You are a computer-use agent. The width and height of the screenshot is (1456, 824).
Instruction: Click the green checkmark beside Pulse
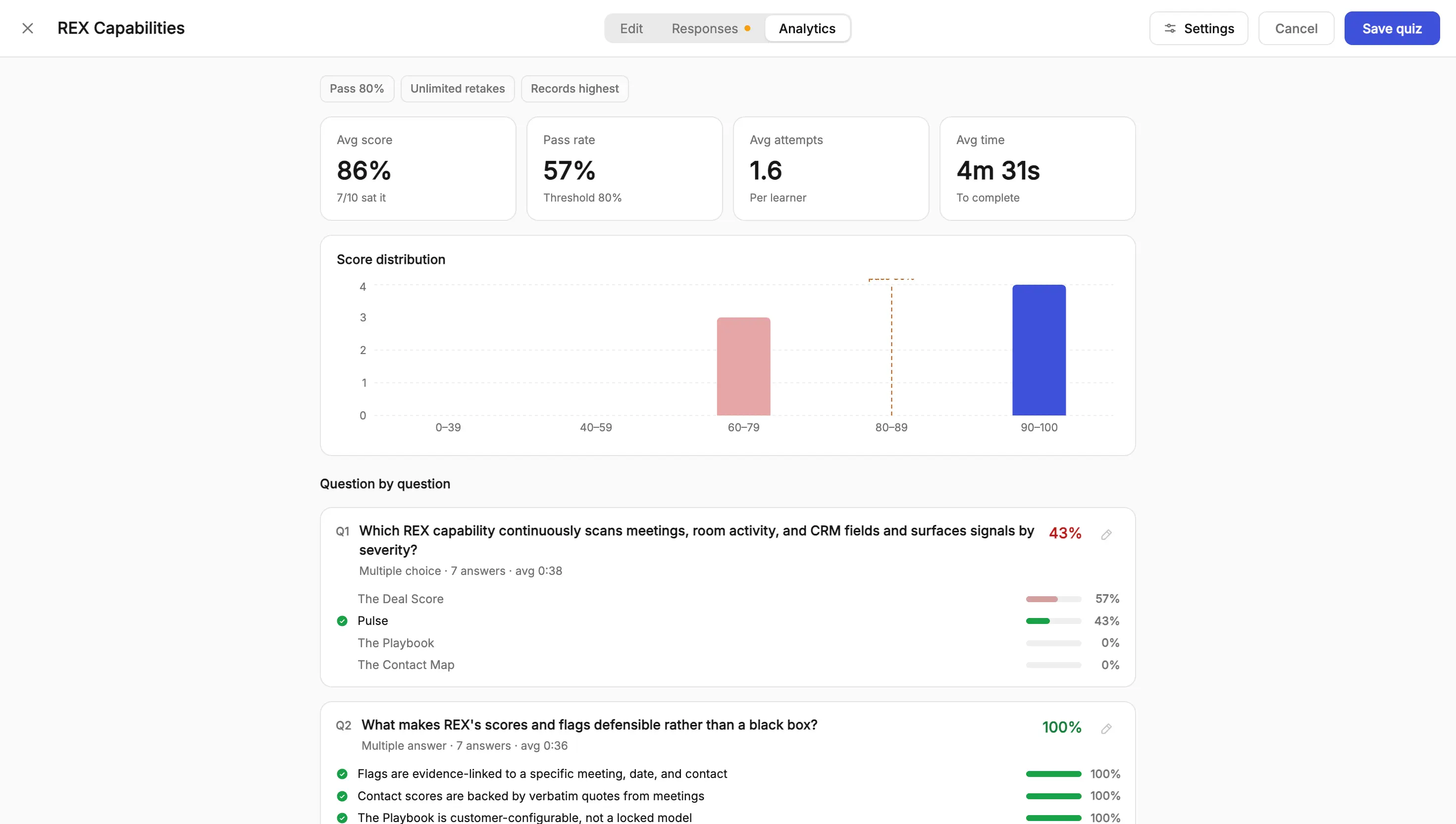[342, 621]
